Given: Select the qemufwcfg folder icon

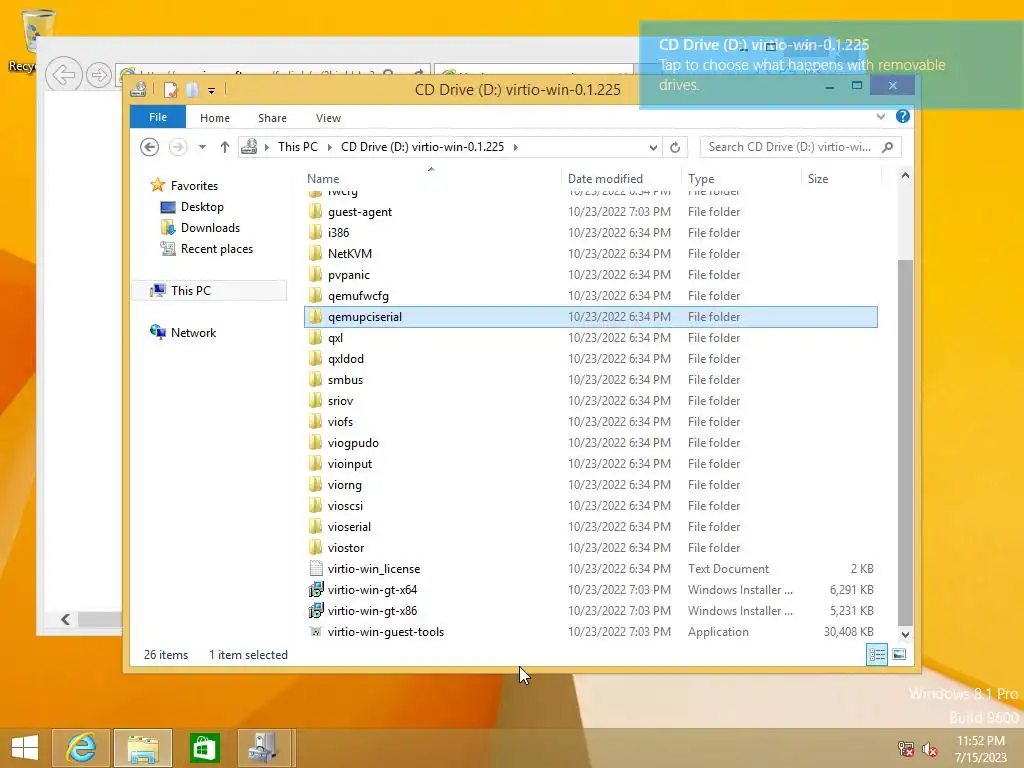Looking at the screenshot, I should 315,295.
